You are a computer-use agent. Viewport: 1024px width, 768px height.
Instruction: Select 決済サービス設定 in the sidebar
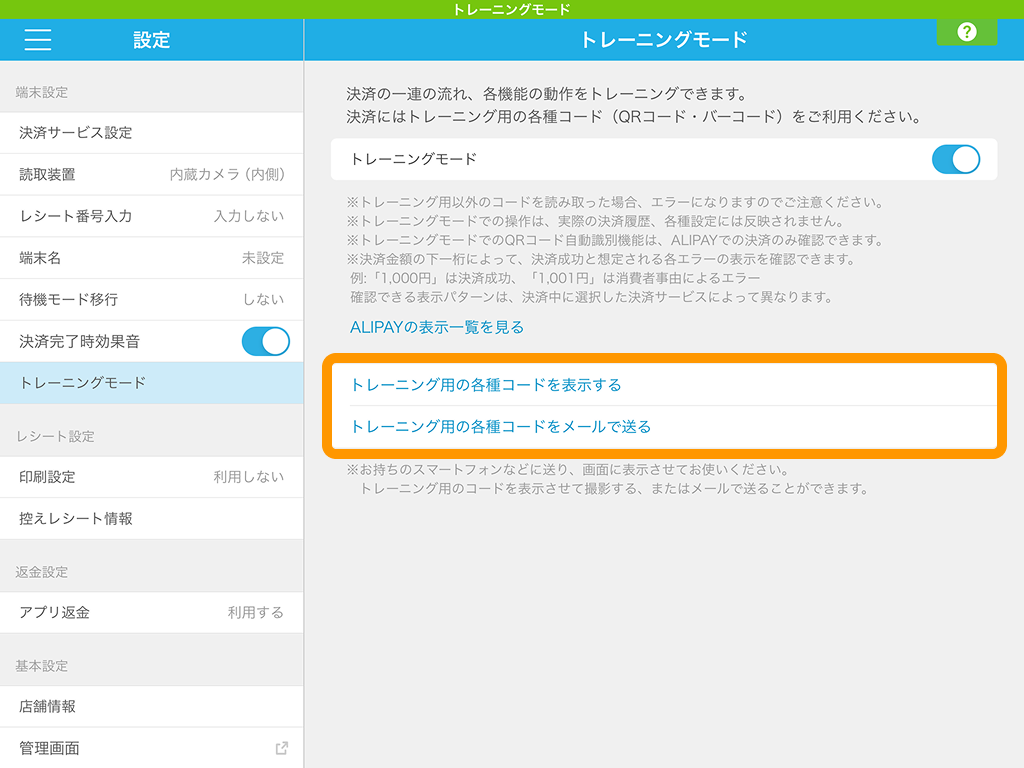[151, 133]
